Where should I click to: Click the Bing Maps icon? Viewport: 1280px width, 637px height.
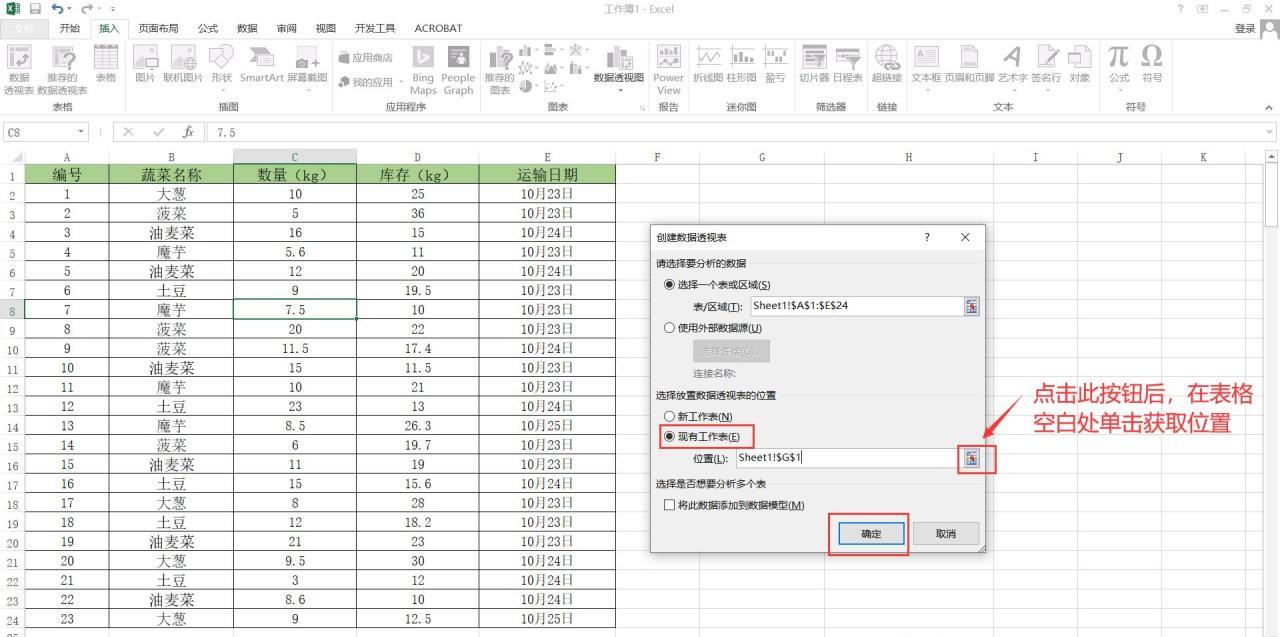pyautogui.click(x=423, y=70)
